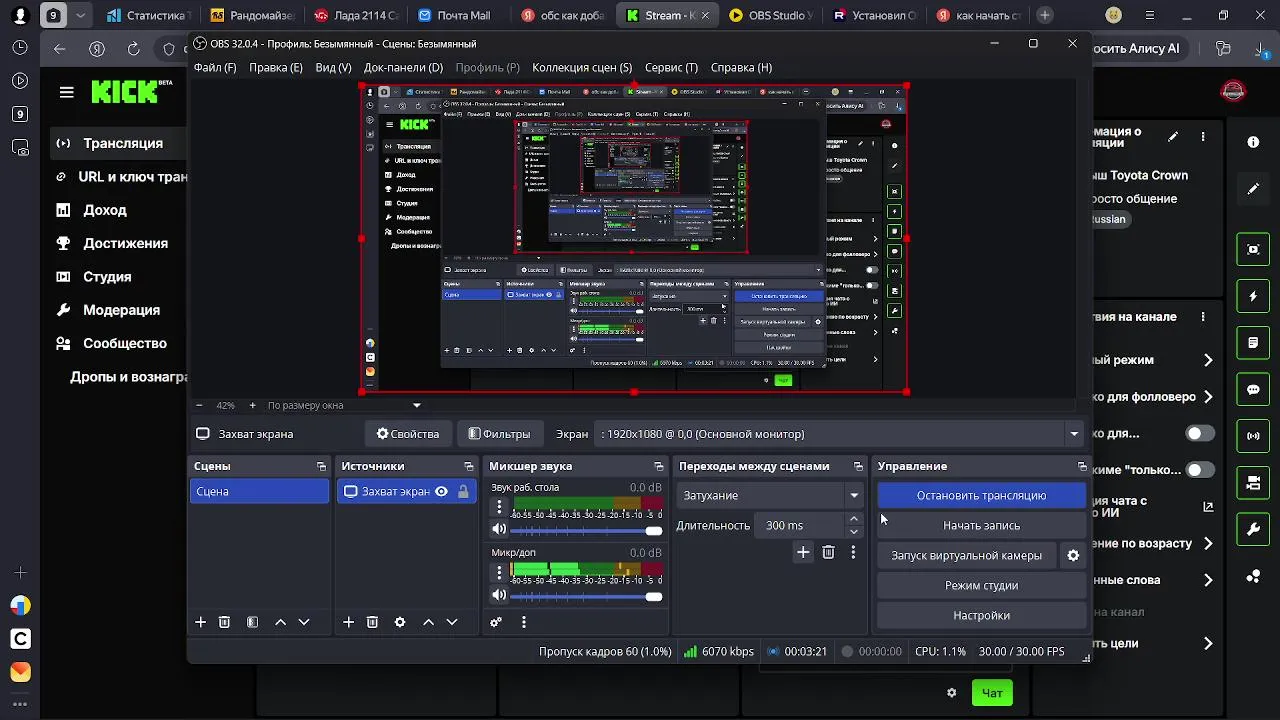Zoom out preview with minus icon
Viewport: 1280px width, 720px height.
(x=199, y=405)
